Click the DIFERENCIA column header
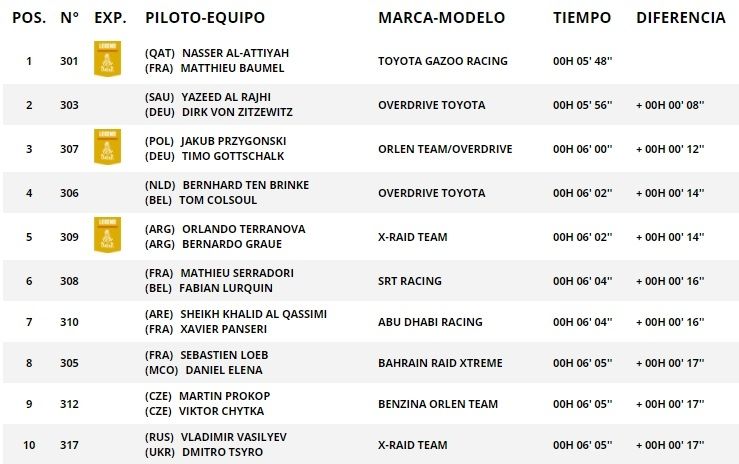 [x=680, y=18]
